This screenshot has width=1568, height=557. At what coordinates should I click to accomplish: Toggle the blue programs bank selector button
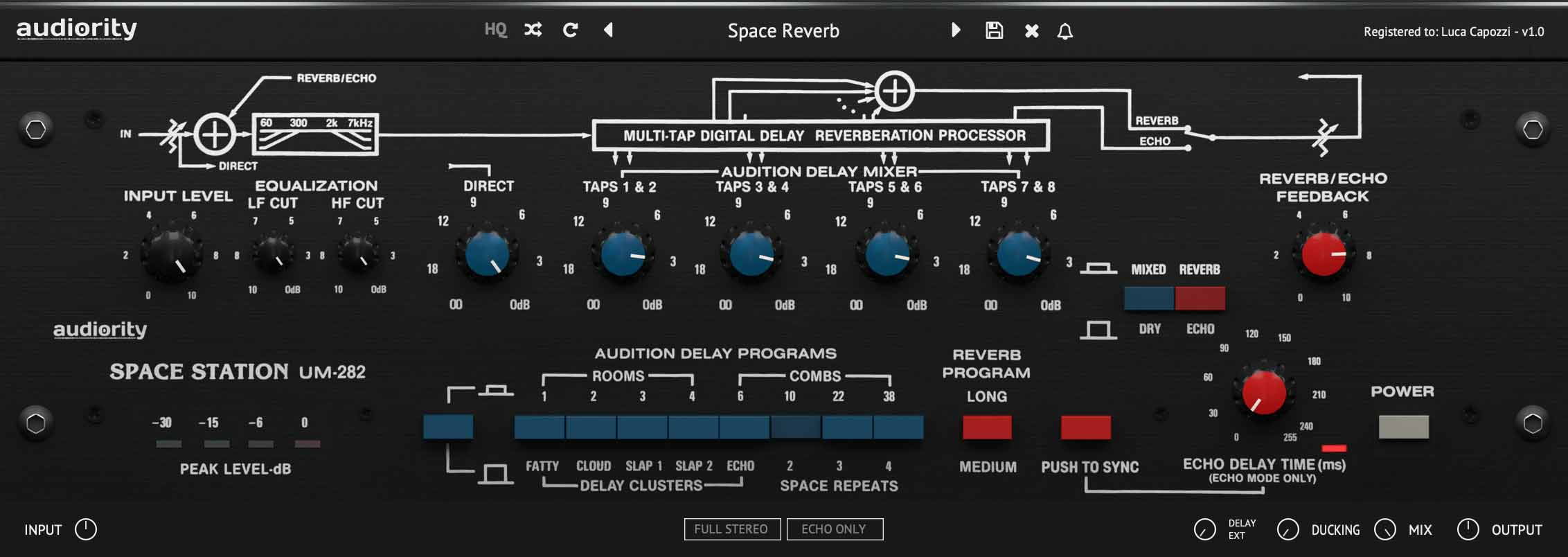(448, 427)
